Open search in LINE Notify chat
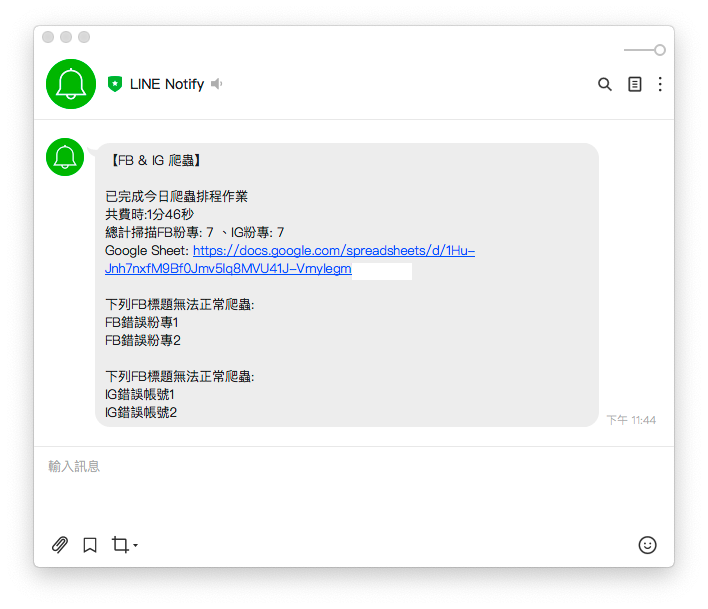This screenshot has height=609, width=708. tap(605, 84)
